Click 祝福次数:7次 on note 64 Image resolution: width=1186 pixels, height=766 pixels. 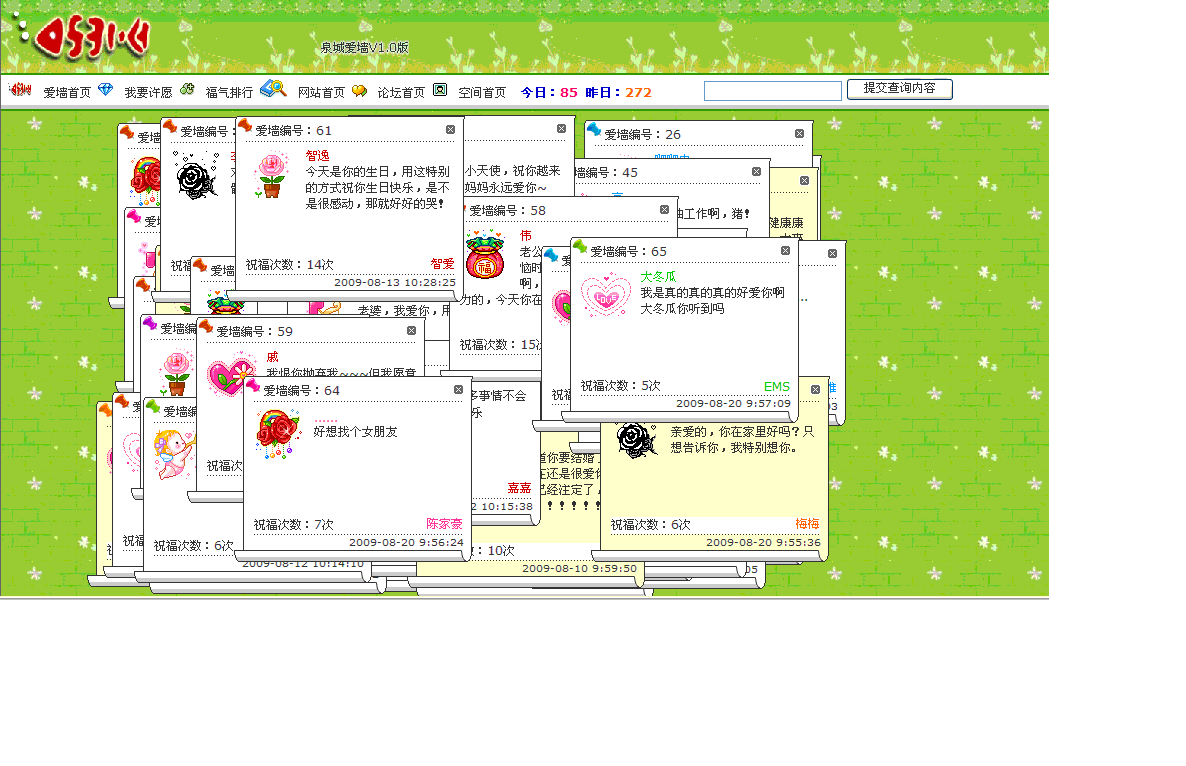pos(293,524)
